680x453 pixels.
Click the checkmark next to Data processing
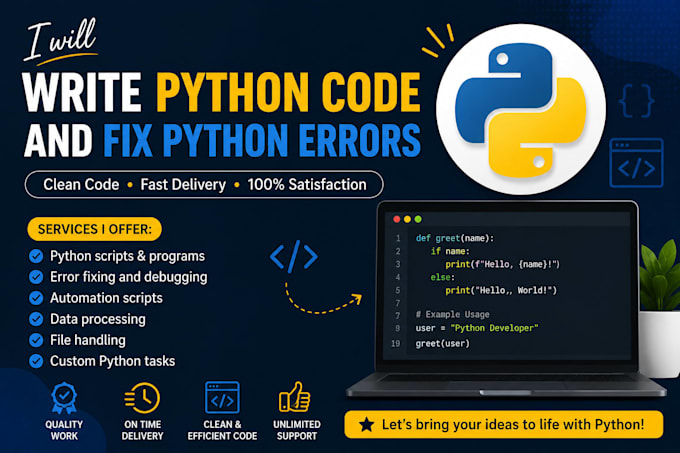36,319
